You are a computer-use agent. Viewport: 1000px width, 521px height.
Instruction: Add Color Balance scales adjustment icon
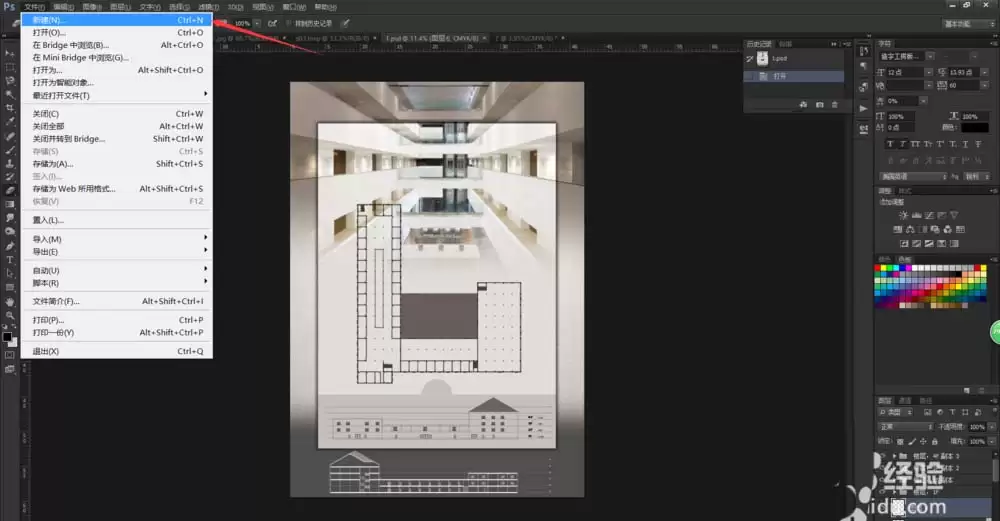910,230
